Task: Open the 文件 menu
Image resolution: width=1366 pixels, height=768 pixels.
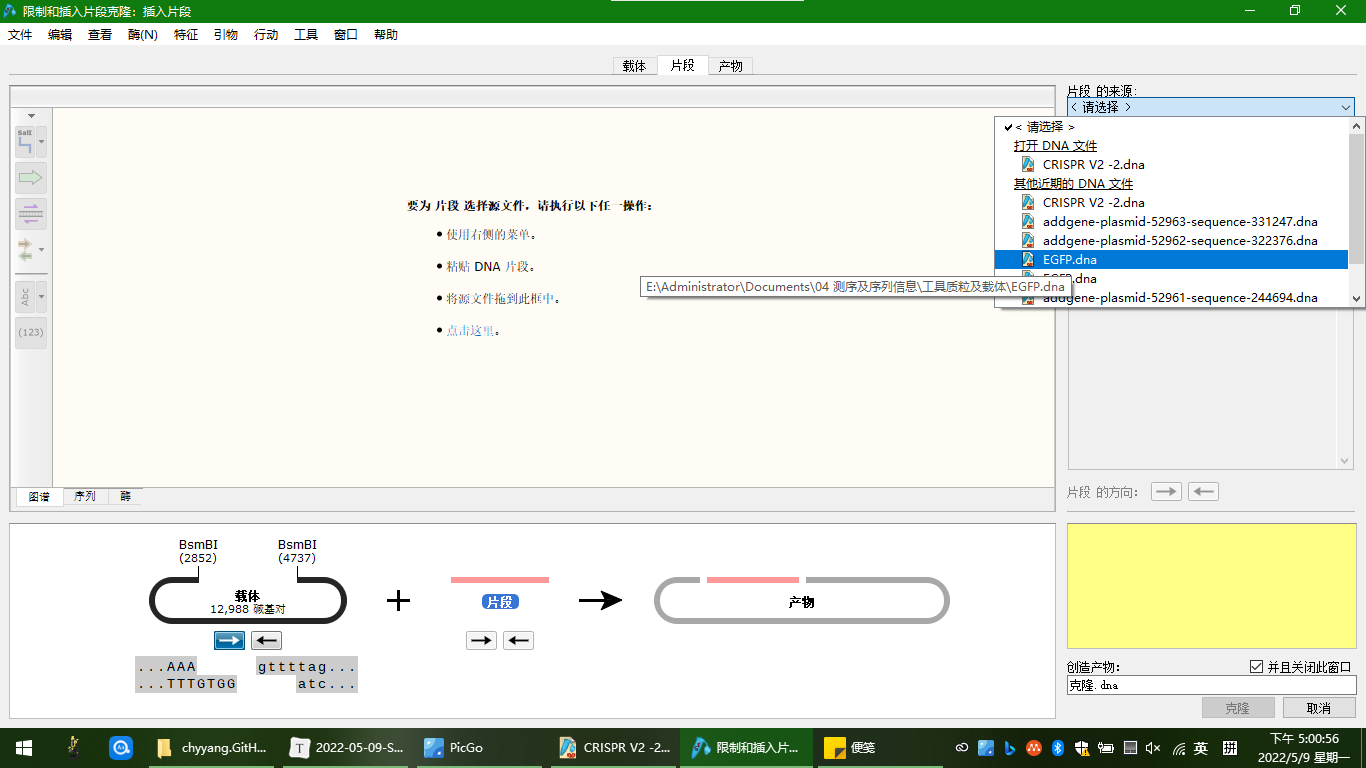Action: [20, 34]
